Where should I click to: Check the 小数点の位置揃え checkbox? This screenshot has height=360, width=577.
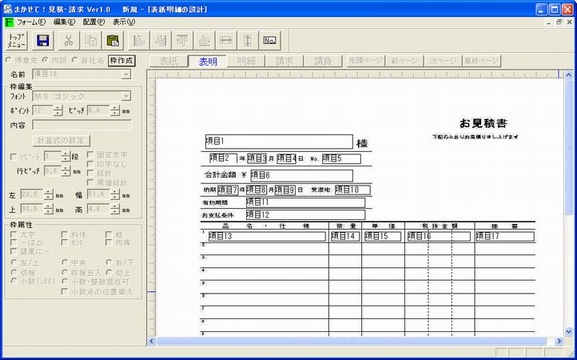64,292
